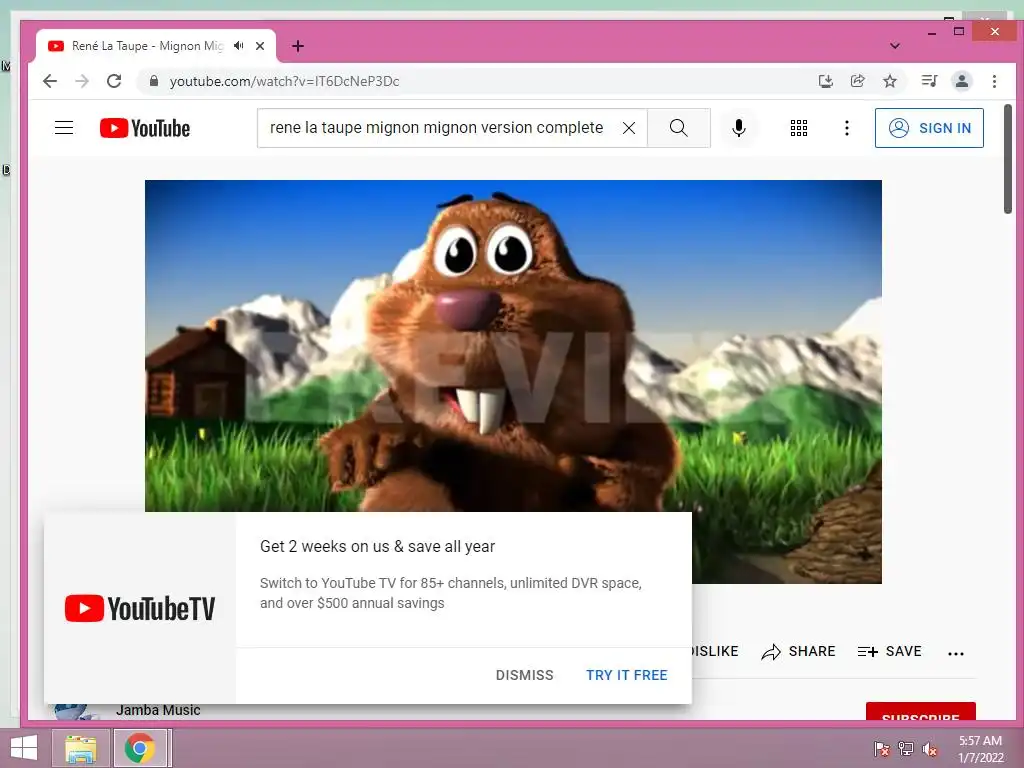Open the Action Center flag tray icon
This screenshot has height=768, width=1024.
pyautogui.click(x=881, y=748)
